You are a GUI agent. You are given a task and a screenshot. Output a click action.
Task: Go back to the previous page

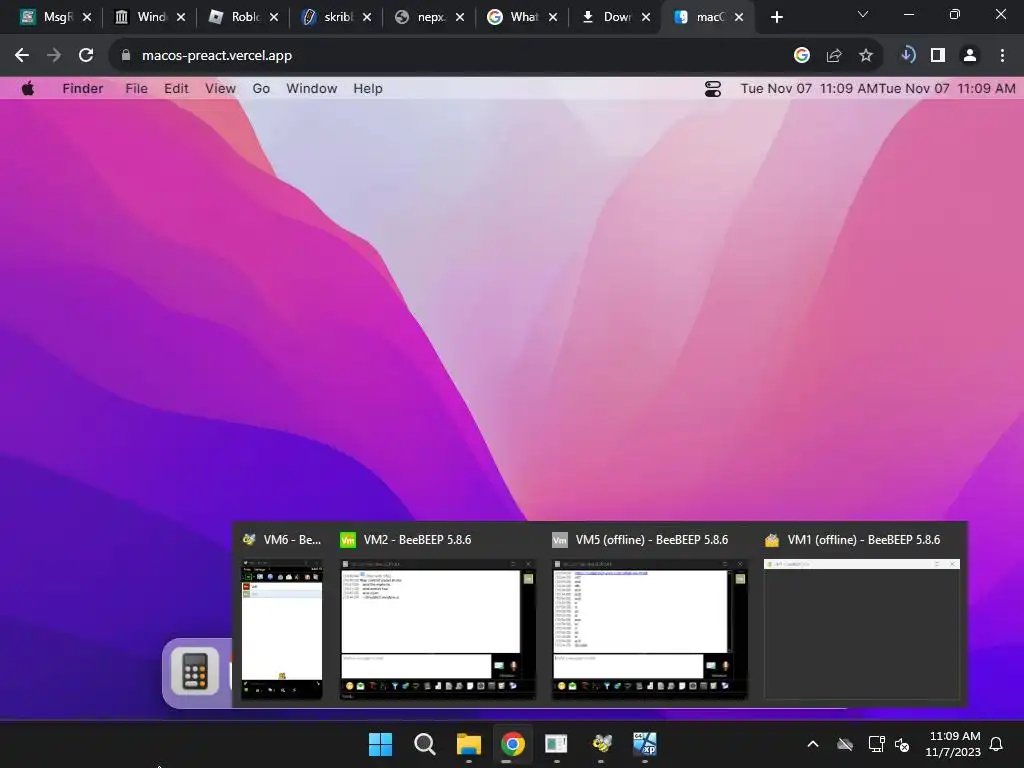pos(22,56)
